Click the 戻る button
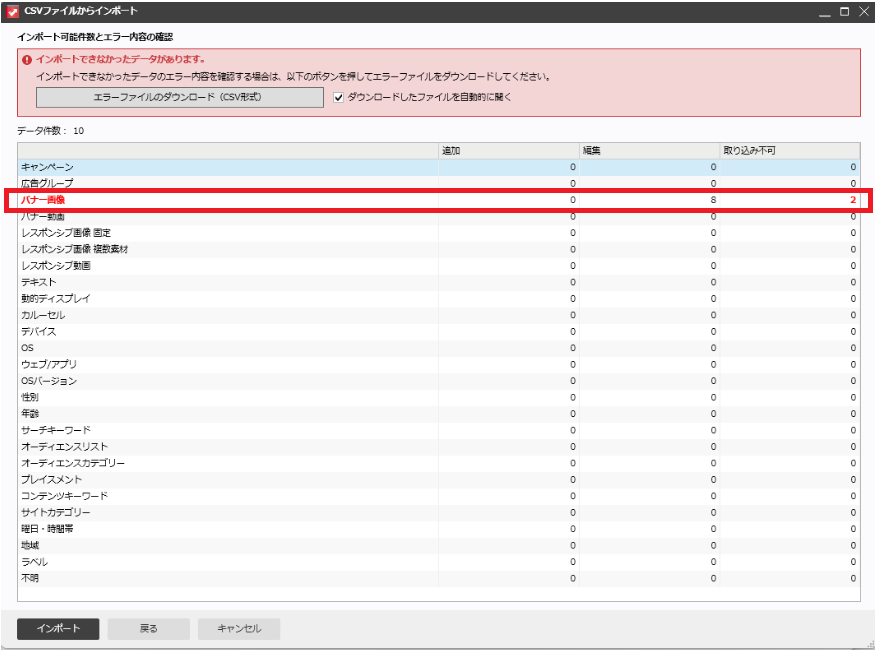 tap(148, 629)
